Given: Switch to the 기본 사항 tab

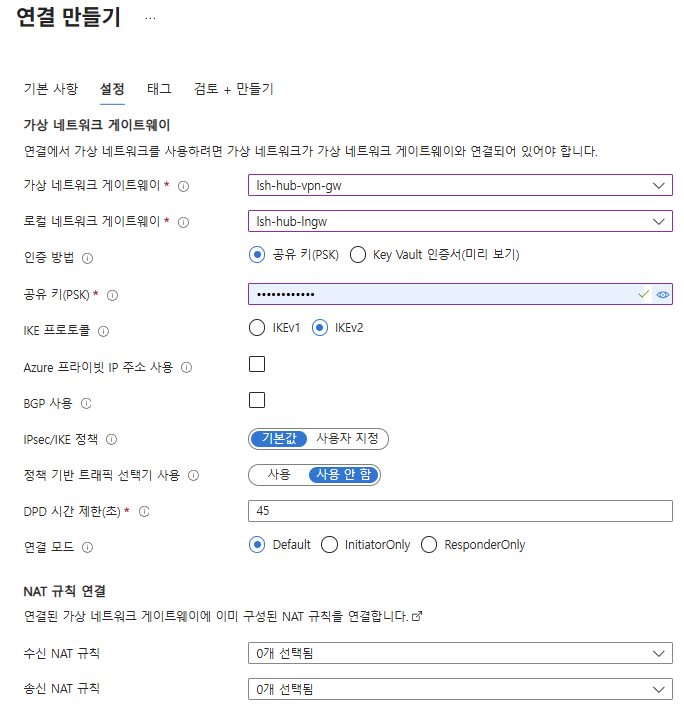Looking at the screenshot, I should coord(51,89).
